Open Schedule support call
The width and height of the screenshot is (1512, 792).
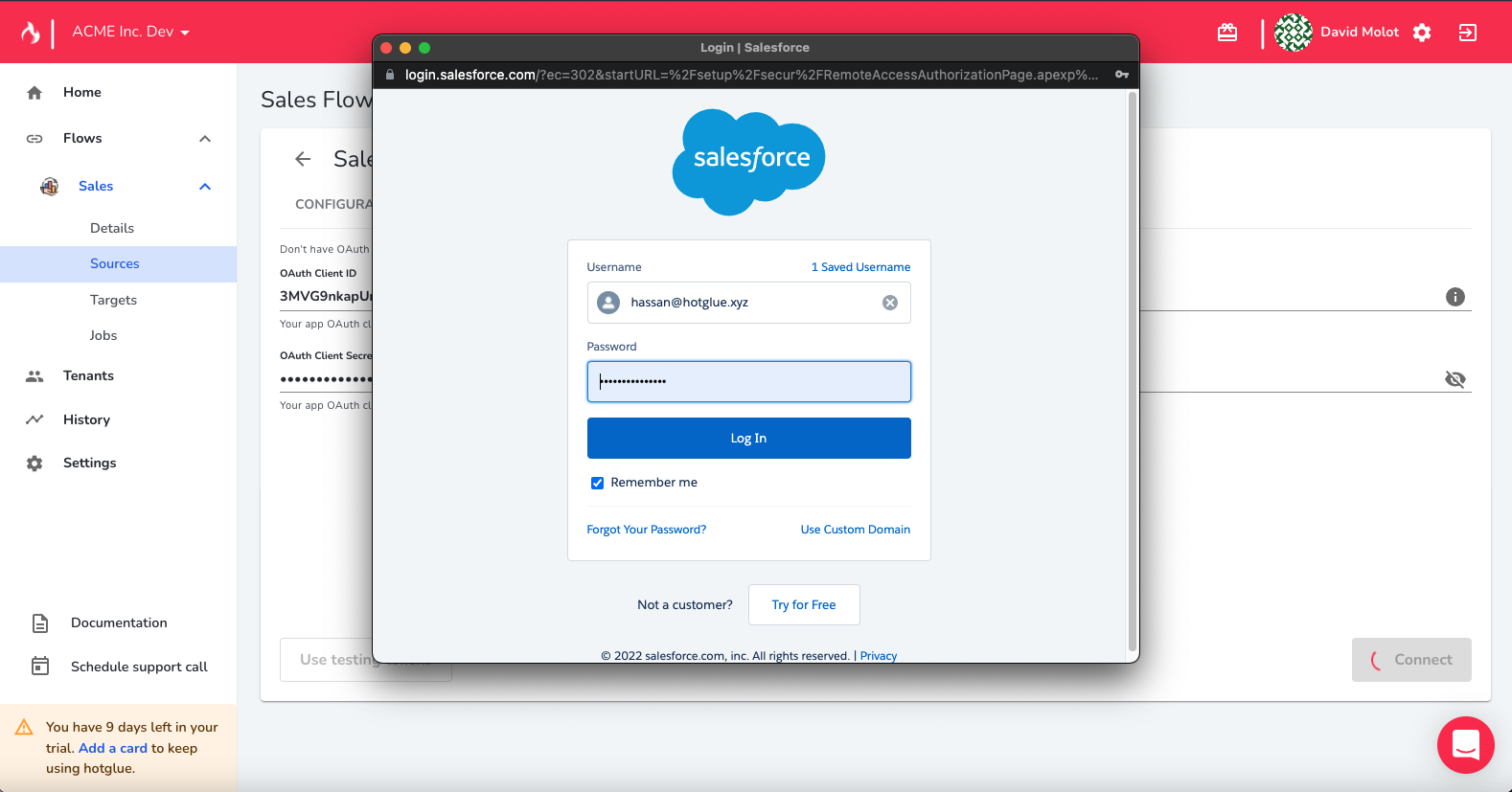click(139, 667)
